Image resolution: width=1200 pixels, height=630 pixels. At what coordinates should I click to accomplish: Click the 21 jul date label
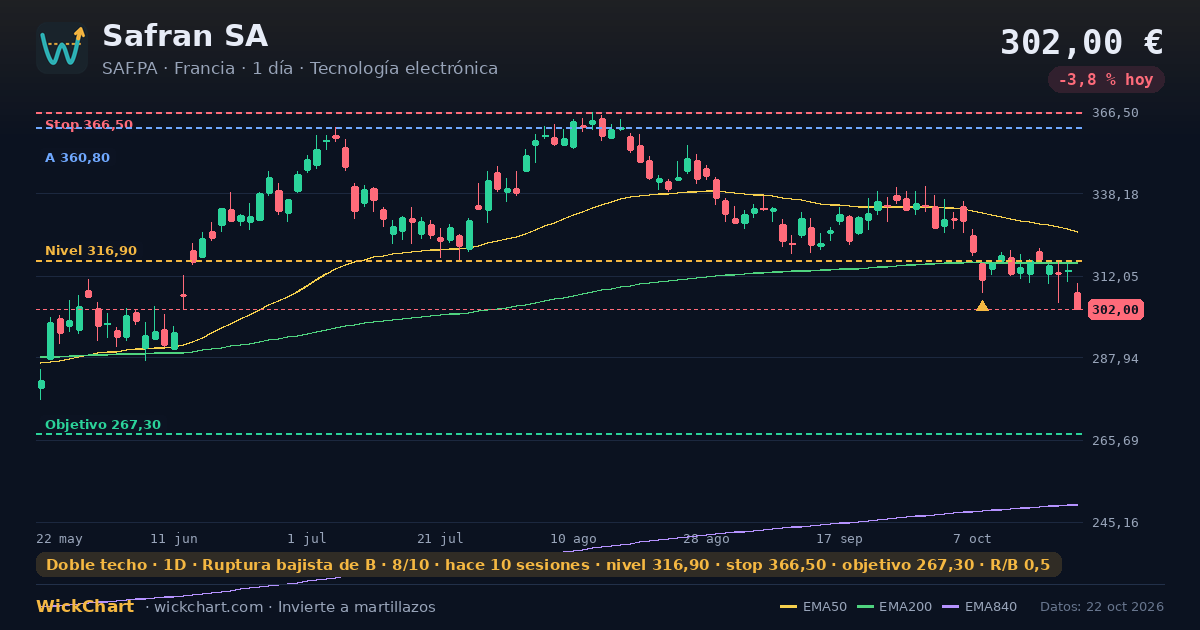[x=440, y=539]
